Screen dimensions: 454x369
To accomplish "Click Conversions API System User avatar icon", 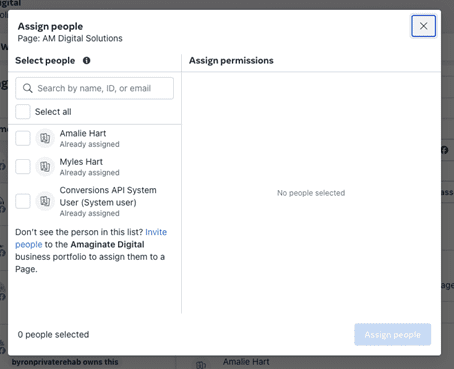I will point(45,201).
